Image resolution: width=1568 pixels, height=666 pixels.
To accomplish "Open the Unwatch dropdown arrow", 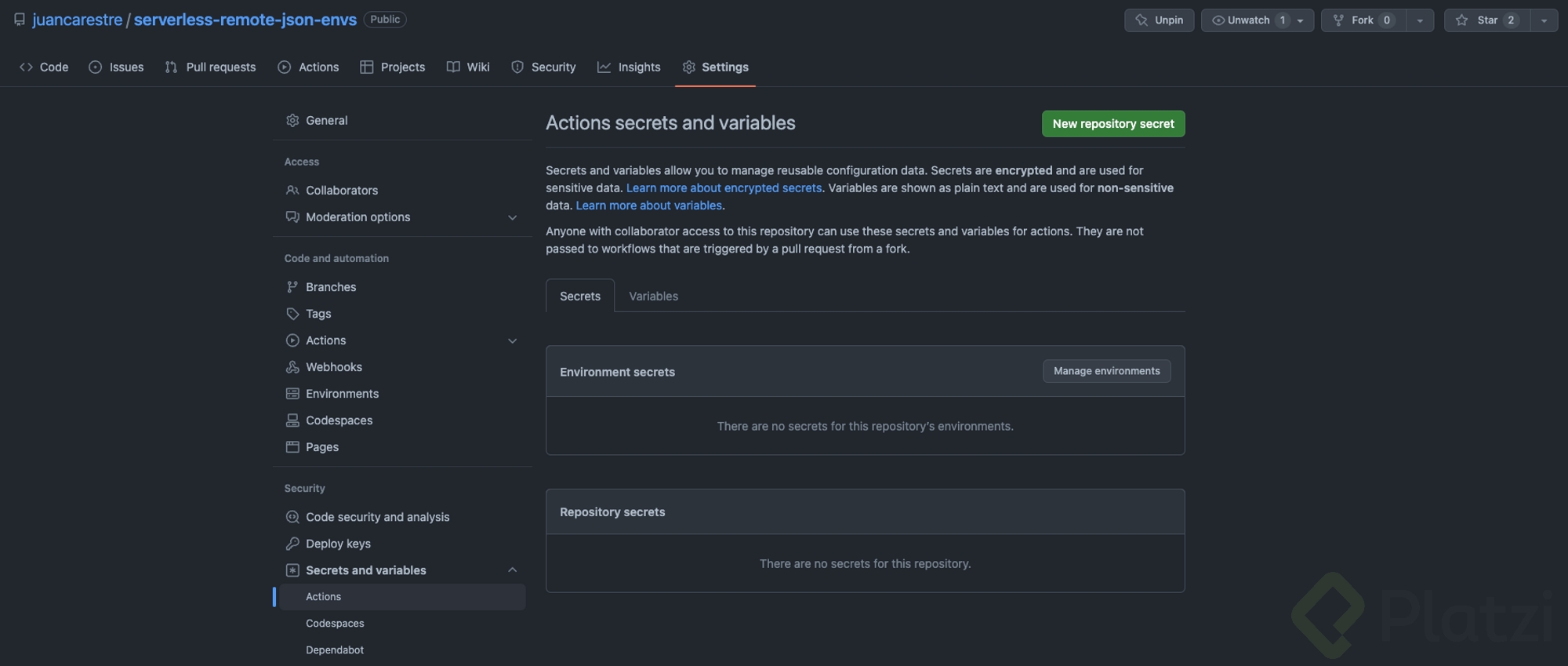I will click(1301, 20).
